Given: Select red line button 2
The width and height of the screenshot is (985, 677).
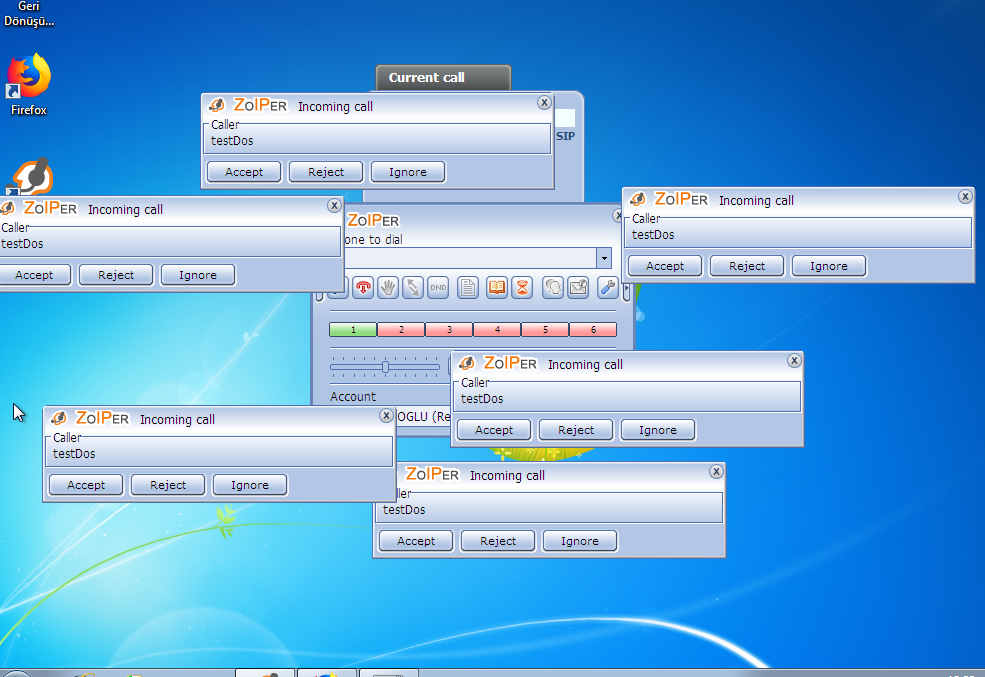Looking at the screenshot, I should (x=401, y=329).
